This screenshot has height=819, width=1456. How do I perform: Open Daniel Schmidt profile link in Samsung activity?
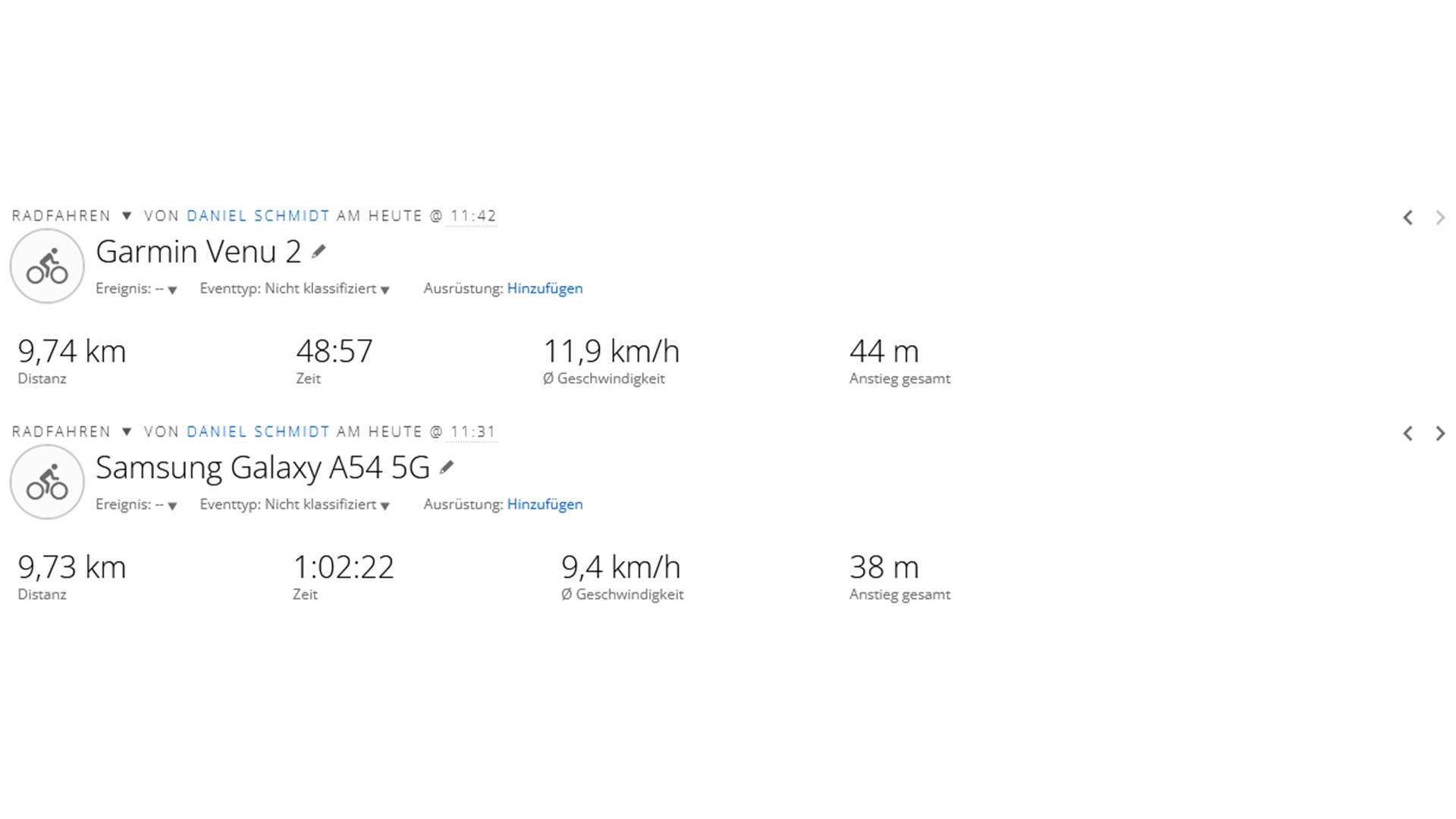(x=258, y=431)
